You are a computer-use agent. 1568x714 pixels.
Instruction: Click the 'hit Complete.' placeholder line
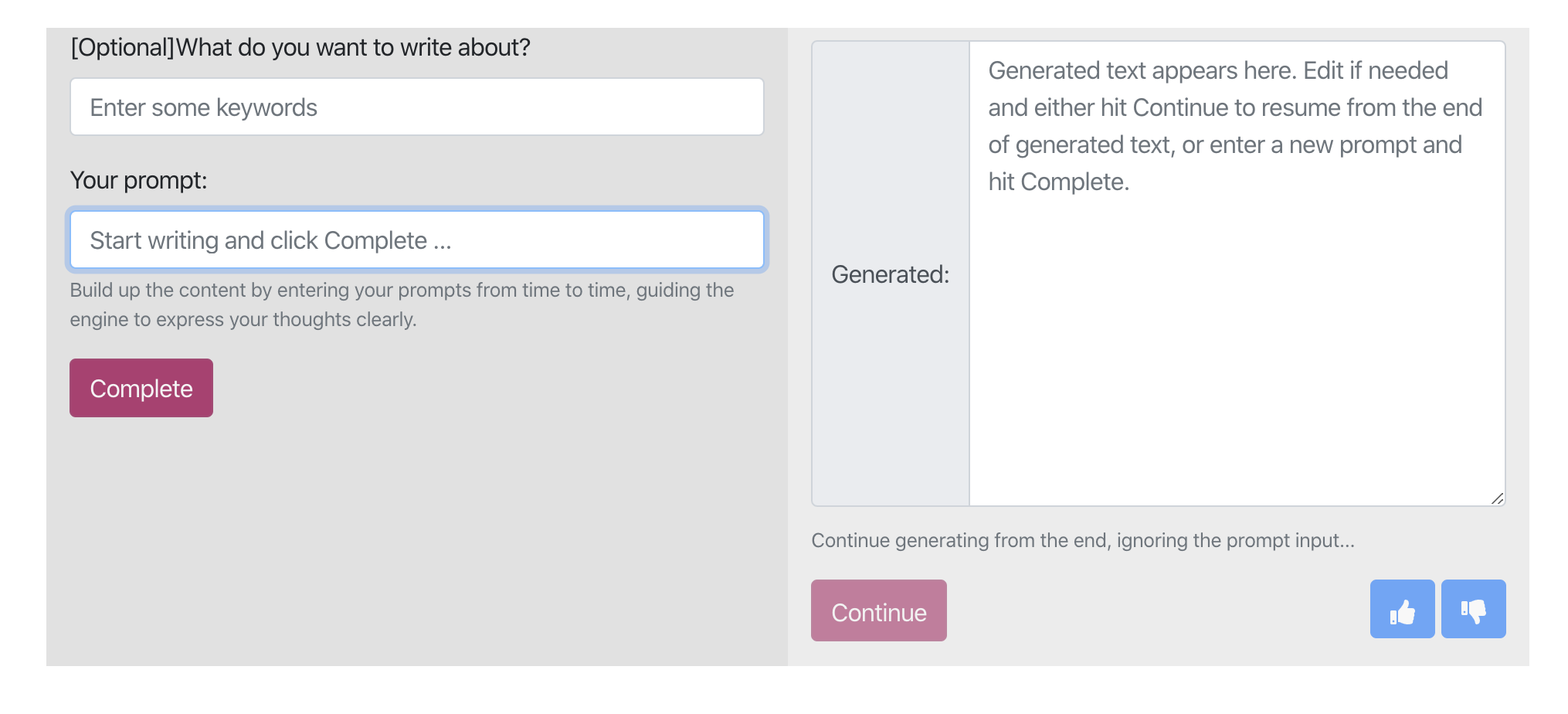[x=1058, y=182]
